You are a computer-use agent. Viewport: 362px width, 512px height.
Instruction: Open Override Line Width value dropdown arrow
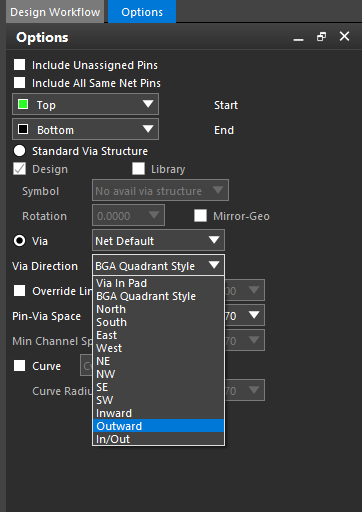point(254,290)
